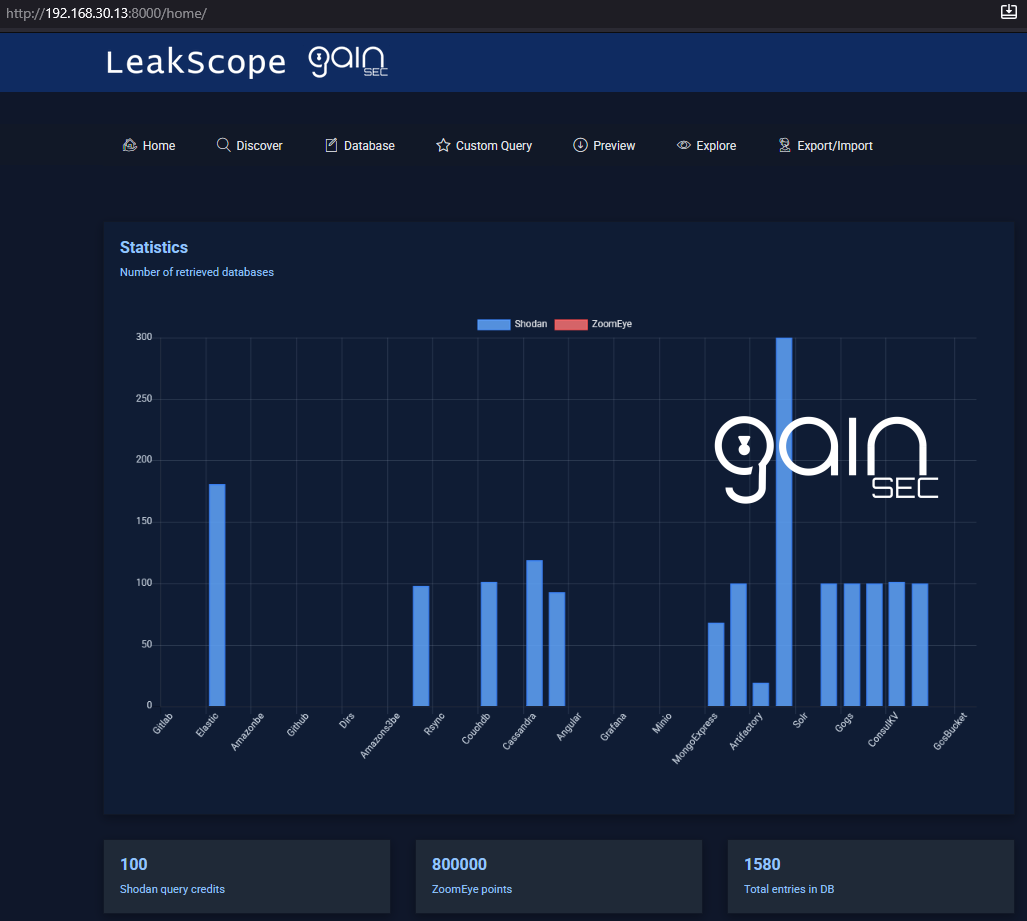Click the LeakScope title logo
Image resolution: width=1027 pixels, height=921 pixels.
click(x=196, y=62)
